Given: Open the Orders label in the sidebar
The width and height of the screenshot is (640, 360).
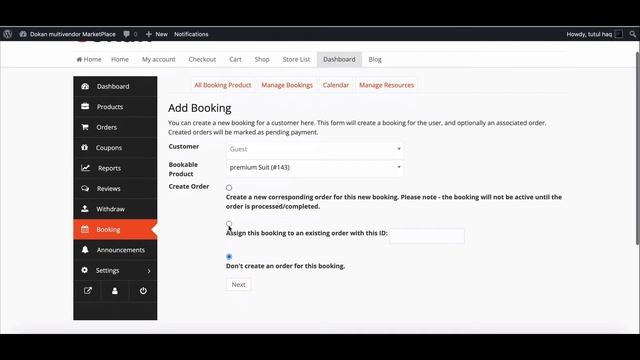Looking at the screenshot, I should [107, 127].
